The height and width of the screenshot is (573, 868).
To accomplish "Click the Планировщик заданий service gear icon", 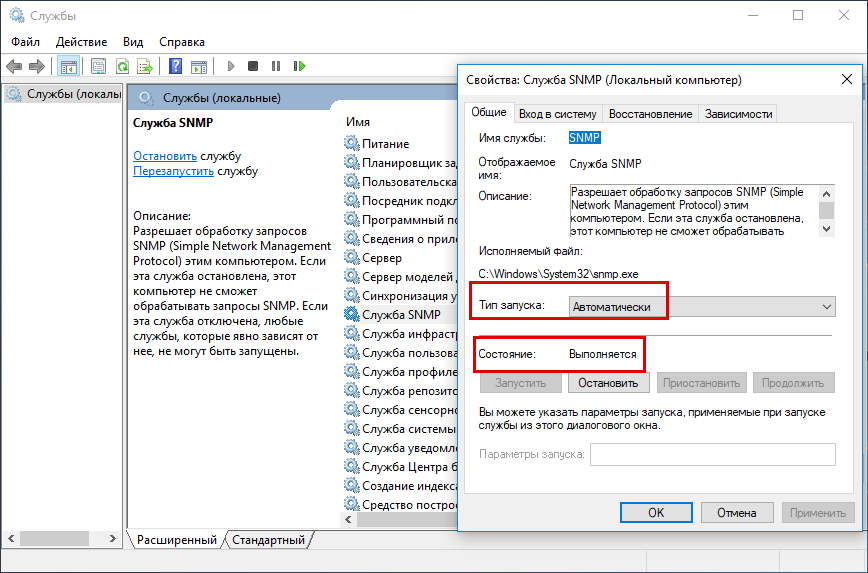I will point(352,163).
